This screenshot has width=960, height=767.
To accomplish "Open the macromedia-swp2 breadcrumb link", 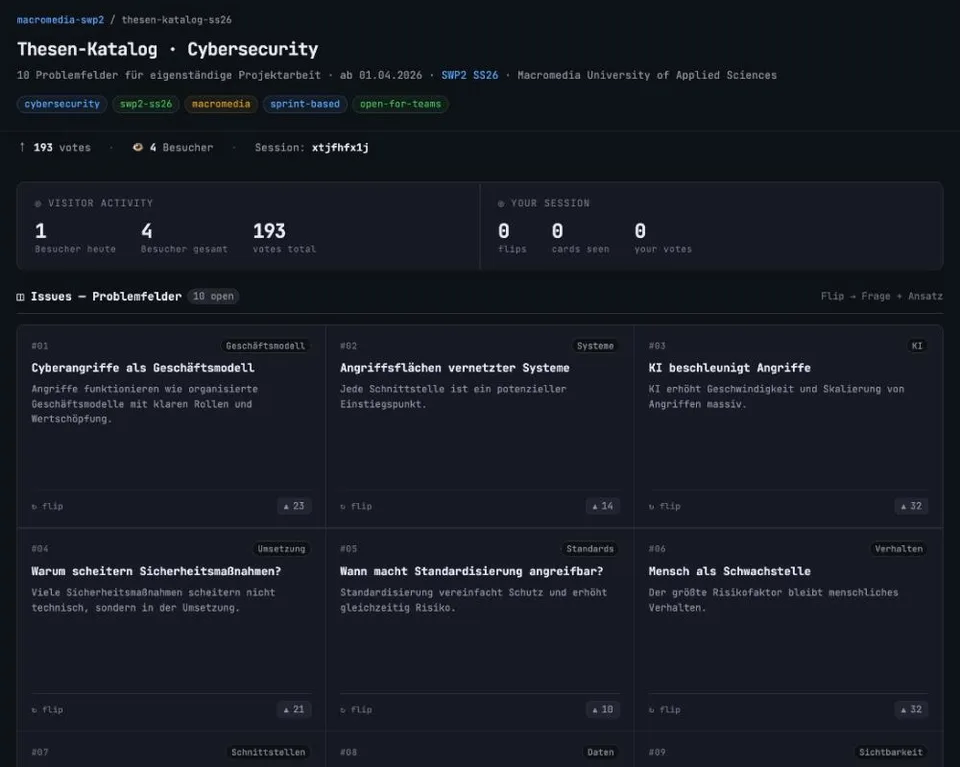I will [60, 20].
